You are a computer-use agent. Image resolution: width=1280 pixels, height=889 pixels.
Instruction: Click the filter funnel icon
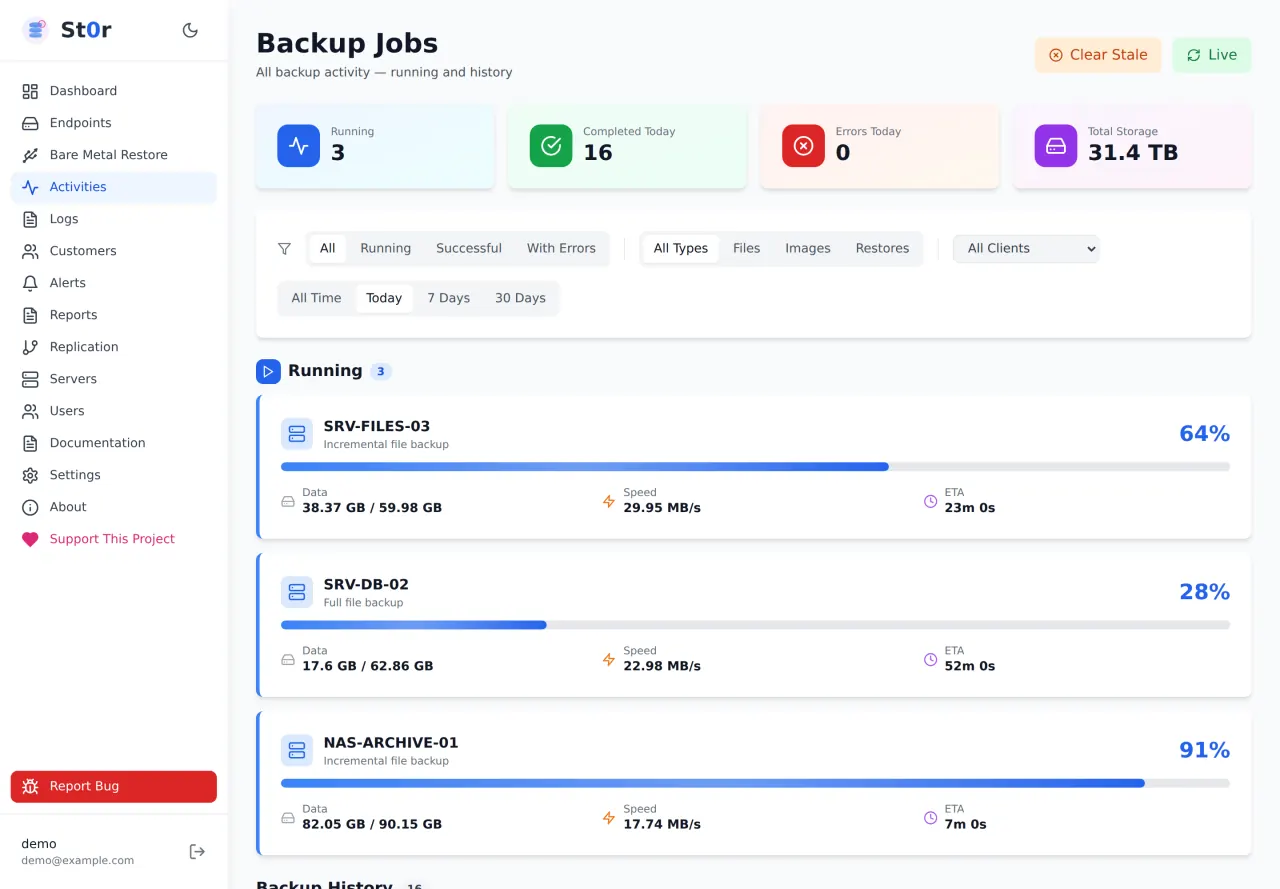point(284,249)
